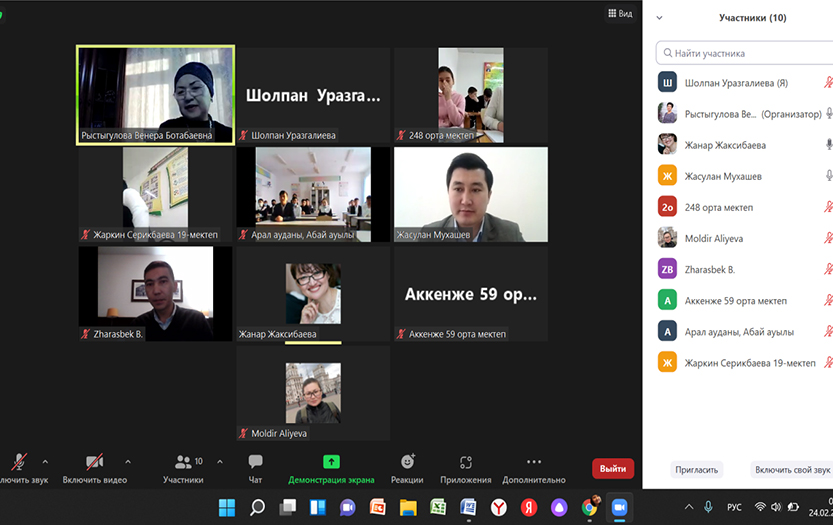Expand video options arrow next to camera
833x525 pixels.
coord(128,462)
